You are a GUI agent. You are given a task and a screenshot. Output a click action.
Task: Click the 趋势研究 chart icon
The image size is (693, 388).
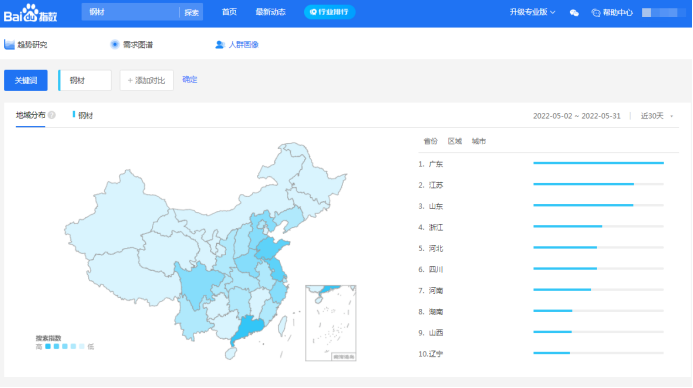click(x=9, y=44)
